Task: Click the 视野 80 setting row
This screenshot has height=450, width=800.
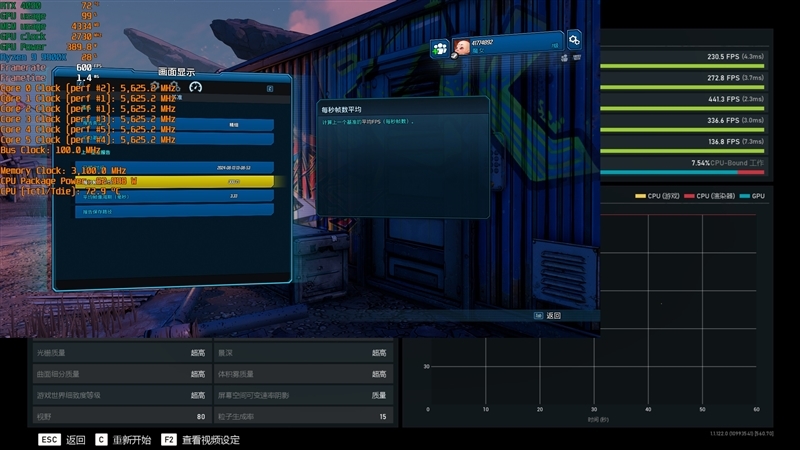Action: pos(121,416)
